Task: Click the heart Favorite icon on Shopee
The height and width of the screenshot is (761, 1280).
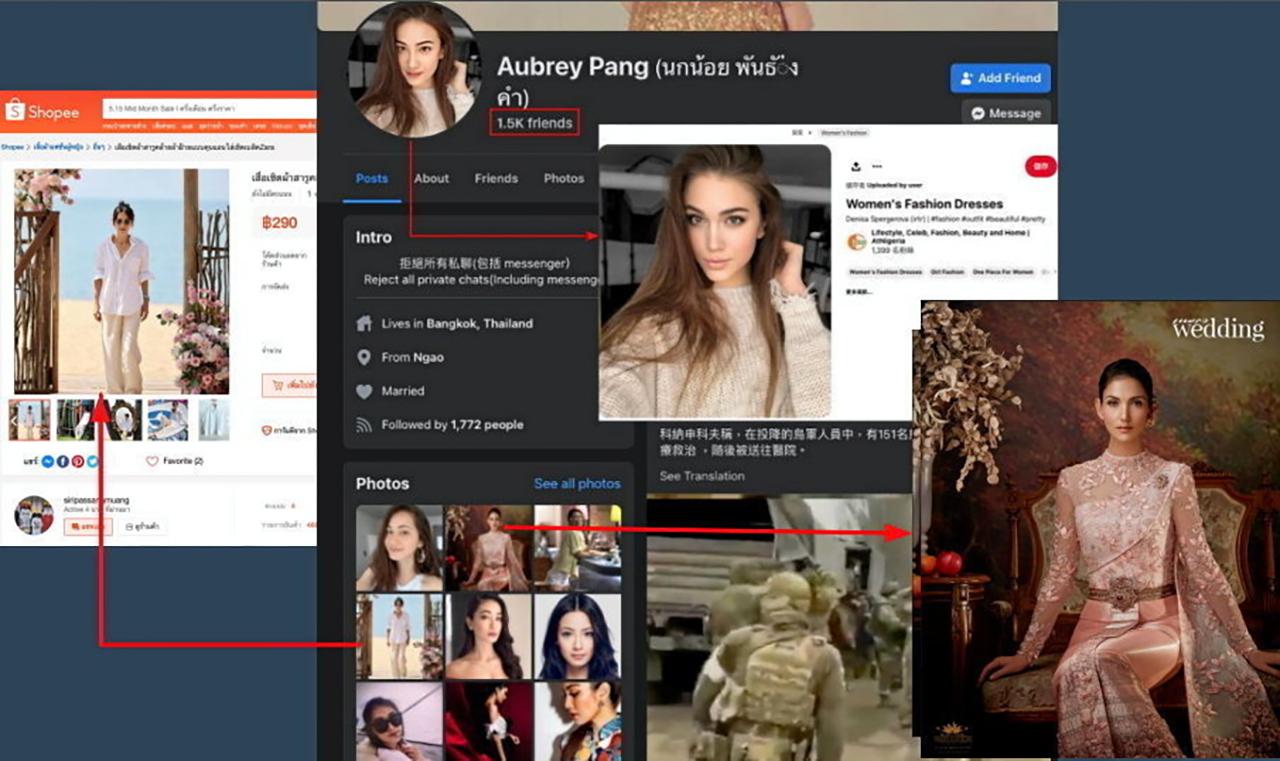Action: tap(153, 461)
